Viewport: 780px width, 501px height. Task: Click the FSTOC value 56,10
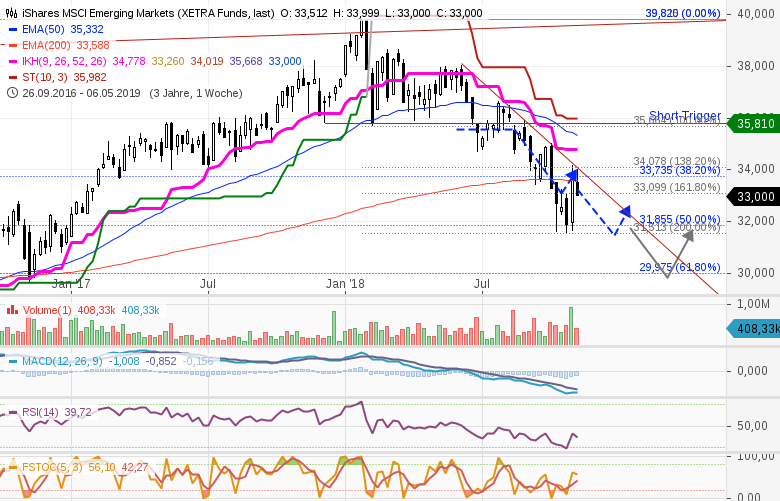click(101, 468)
